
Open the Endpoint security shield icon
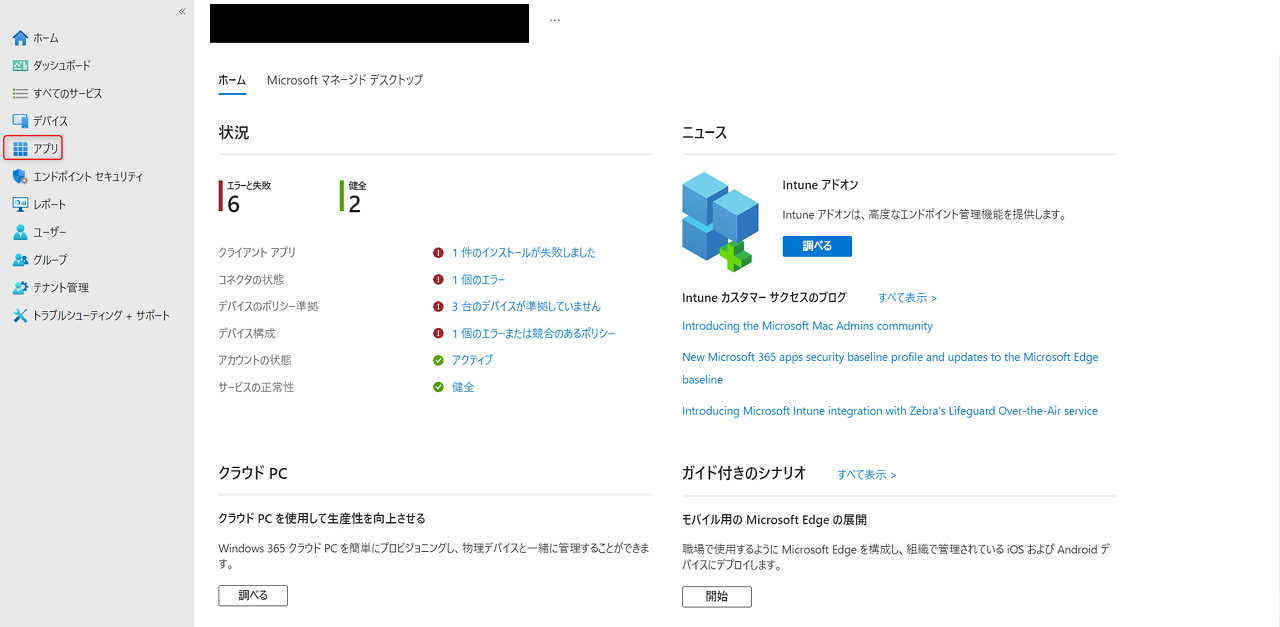[20, 177]
